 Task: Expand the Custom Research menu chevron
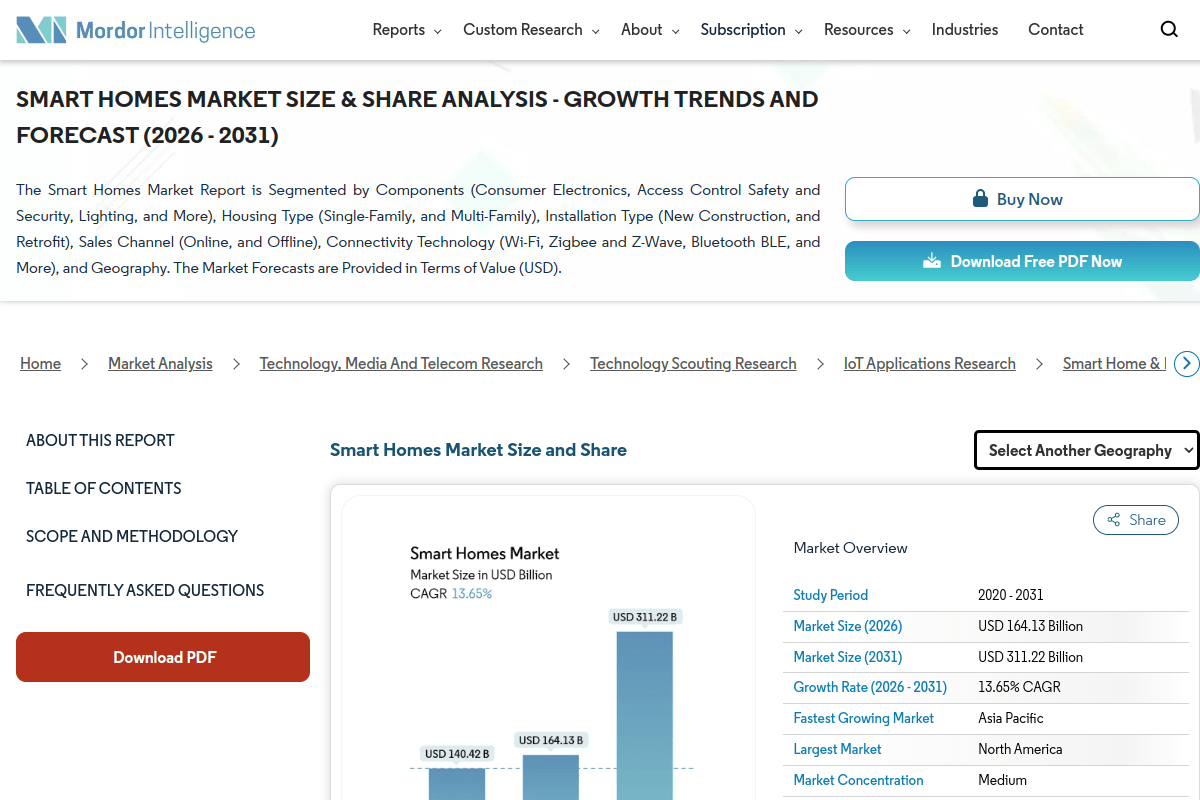point(595,32)
